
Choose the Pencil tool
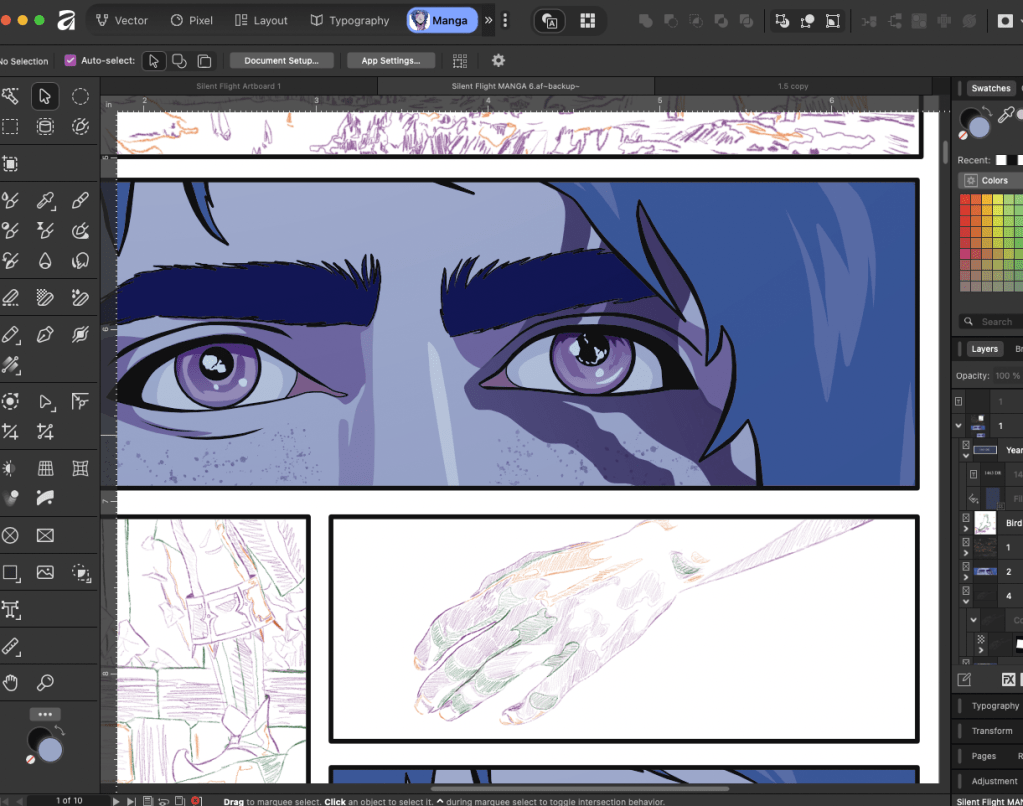(10, 333)
